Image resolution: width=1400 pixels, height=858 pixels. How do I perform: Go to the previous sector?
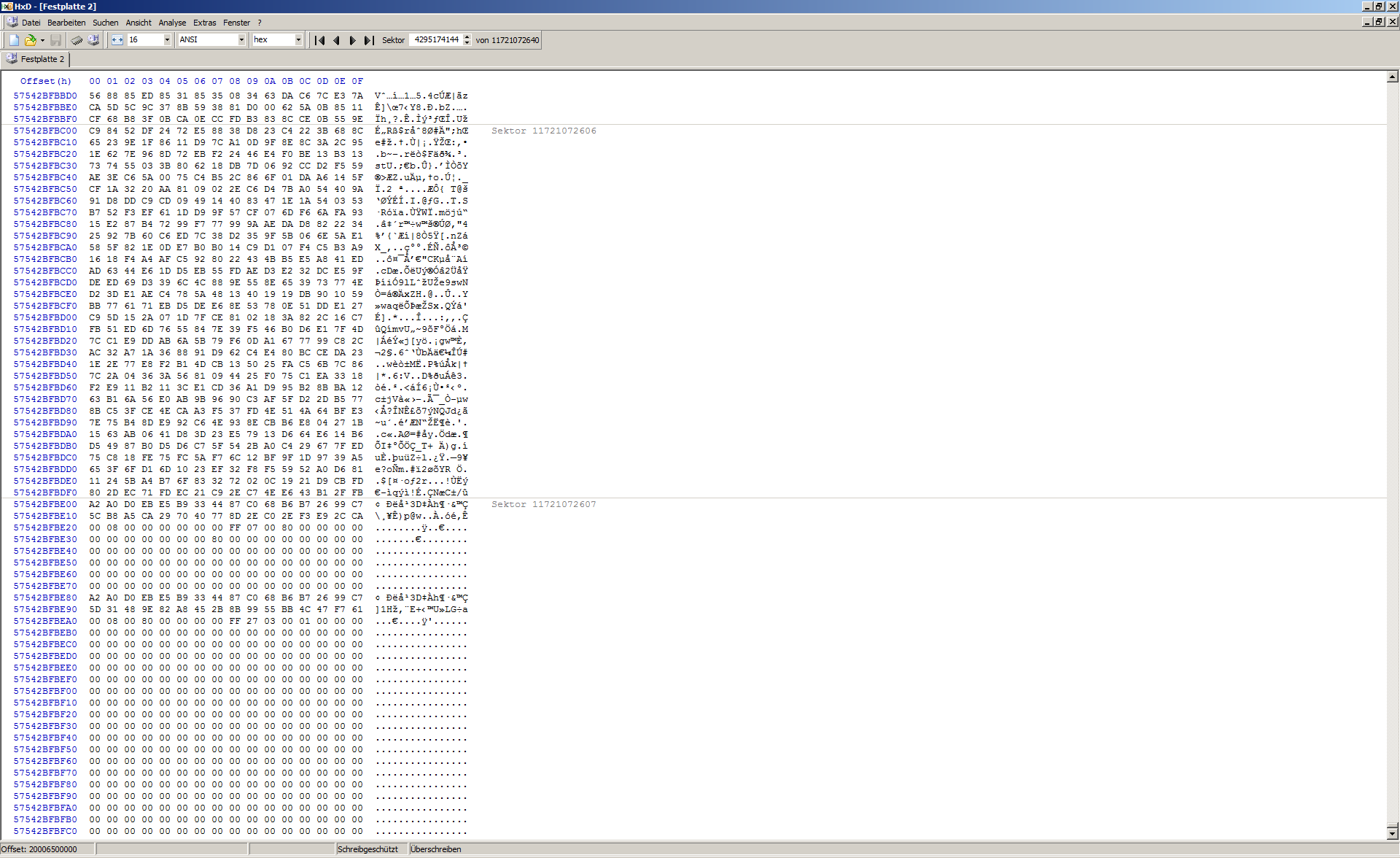click(x=336, y=40)
